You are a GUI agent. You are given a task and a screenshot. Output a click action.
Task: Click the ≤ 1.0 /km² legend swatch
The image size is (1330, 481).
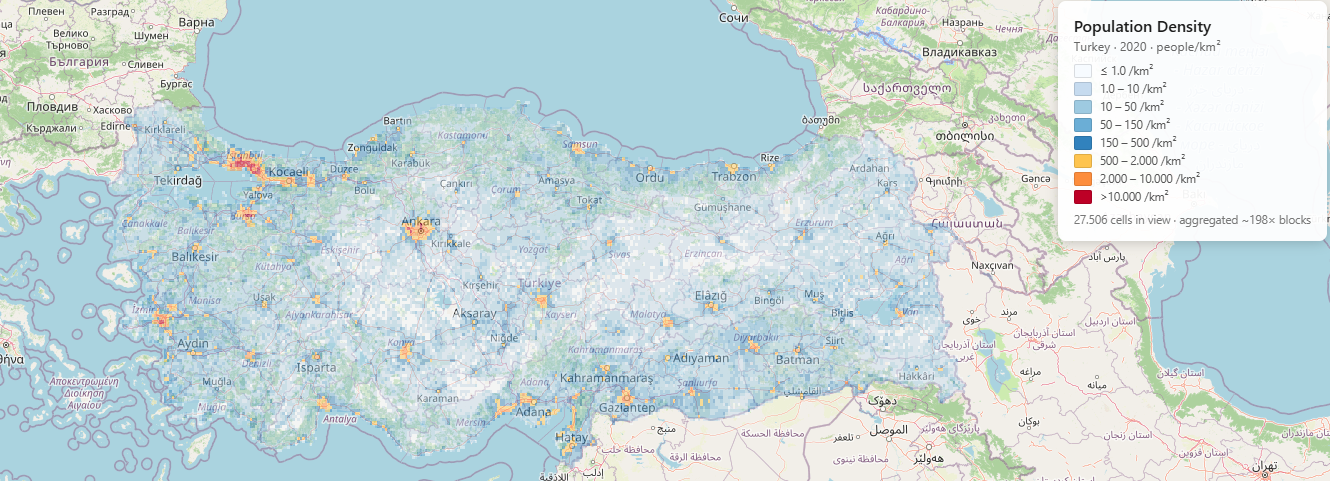click(1082, 71)
